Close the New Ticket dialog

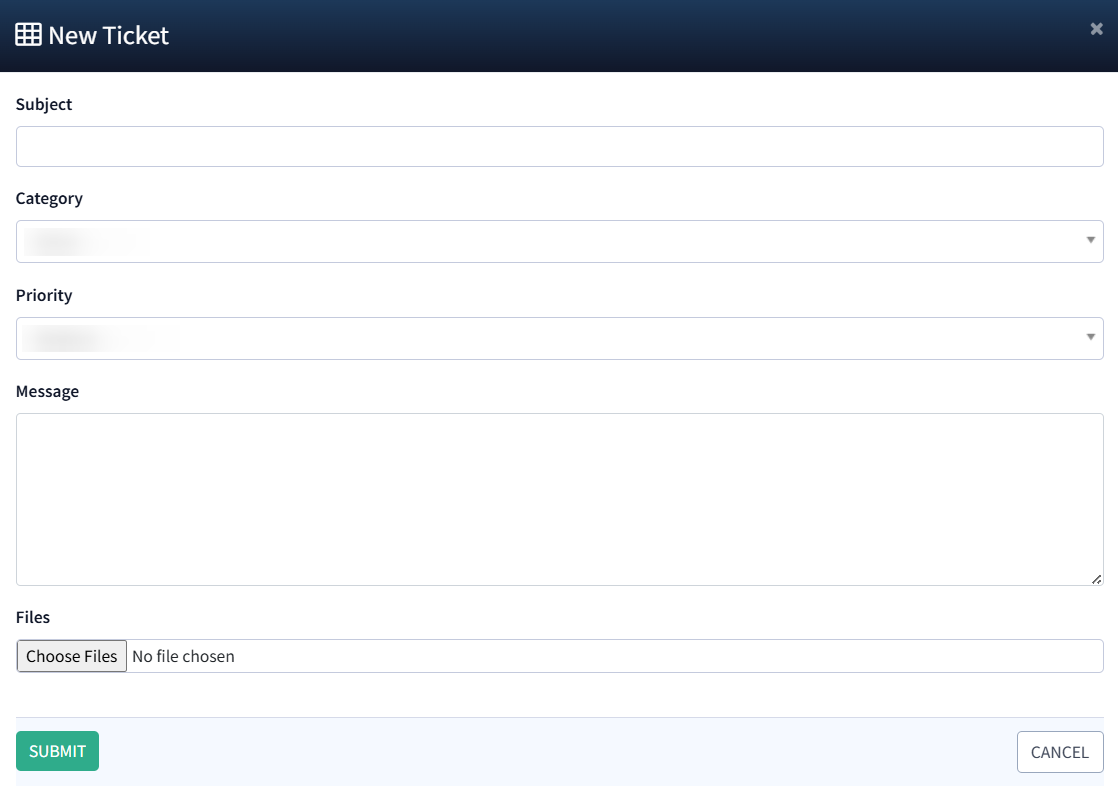pos(1096,29)
